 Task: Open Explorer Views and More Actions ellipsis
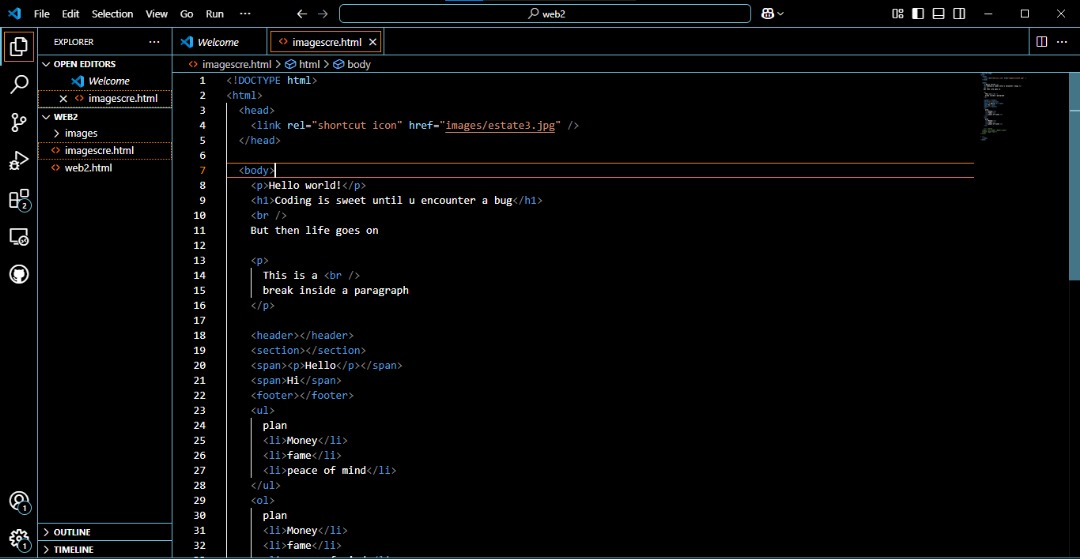click(x=154, y=42)
